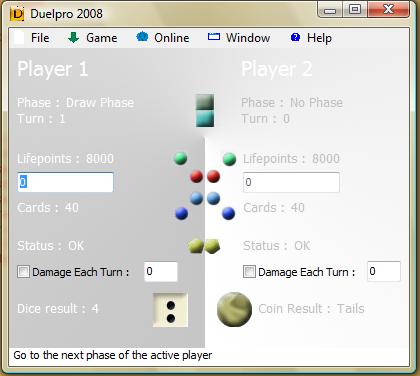Click the dark teal square phase icon

pyautogui.click(x=205, y=102)
